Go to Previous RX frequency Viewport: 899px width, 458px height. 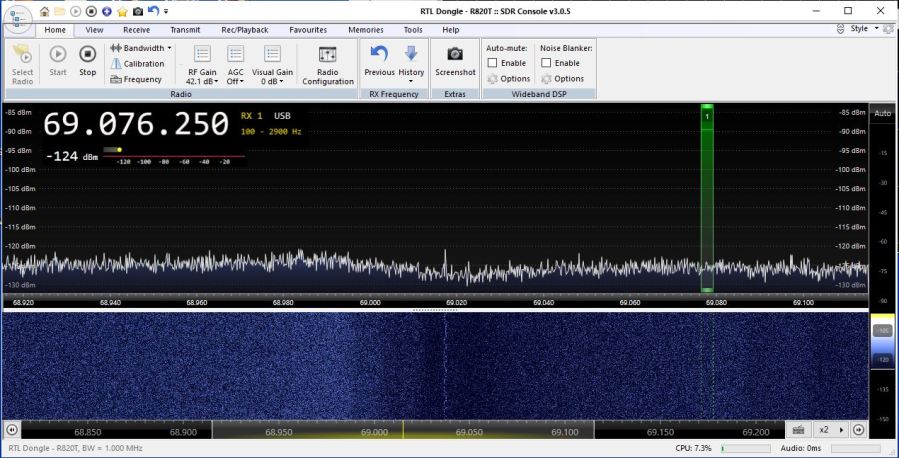tap(379, 60)
